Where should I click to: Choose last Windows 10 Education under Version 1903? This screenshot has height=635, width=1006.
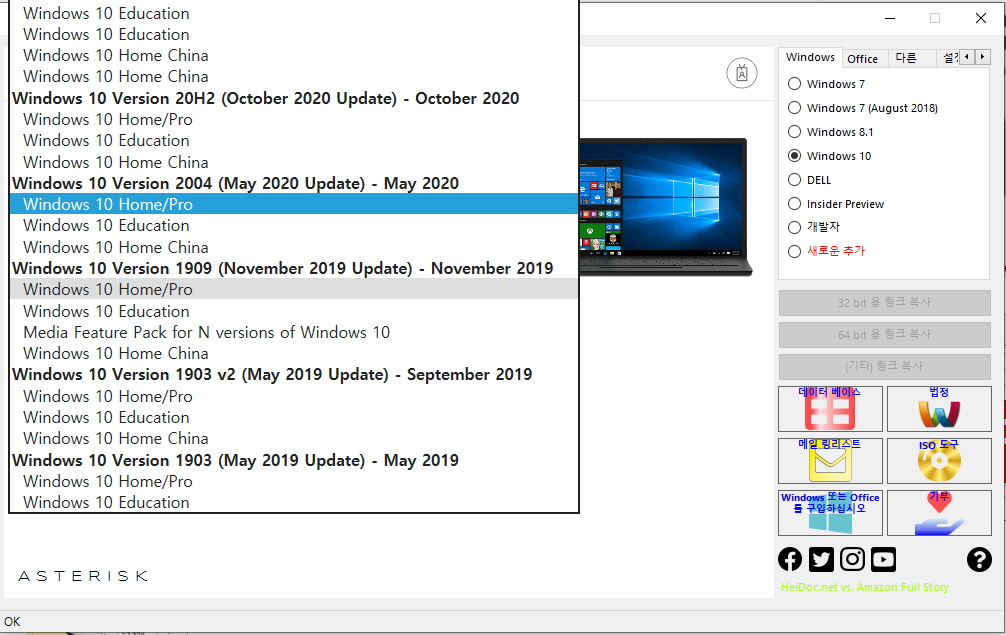294,502
